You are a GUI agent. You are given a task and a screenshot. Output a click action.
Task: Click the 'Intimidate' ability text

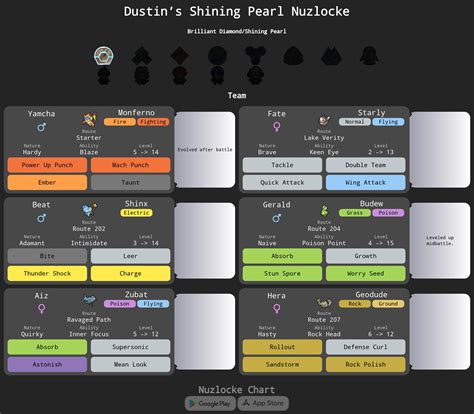(x=89, y=243)
